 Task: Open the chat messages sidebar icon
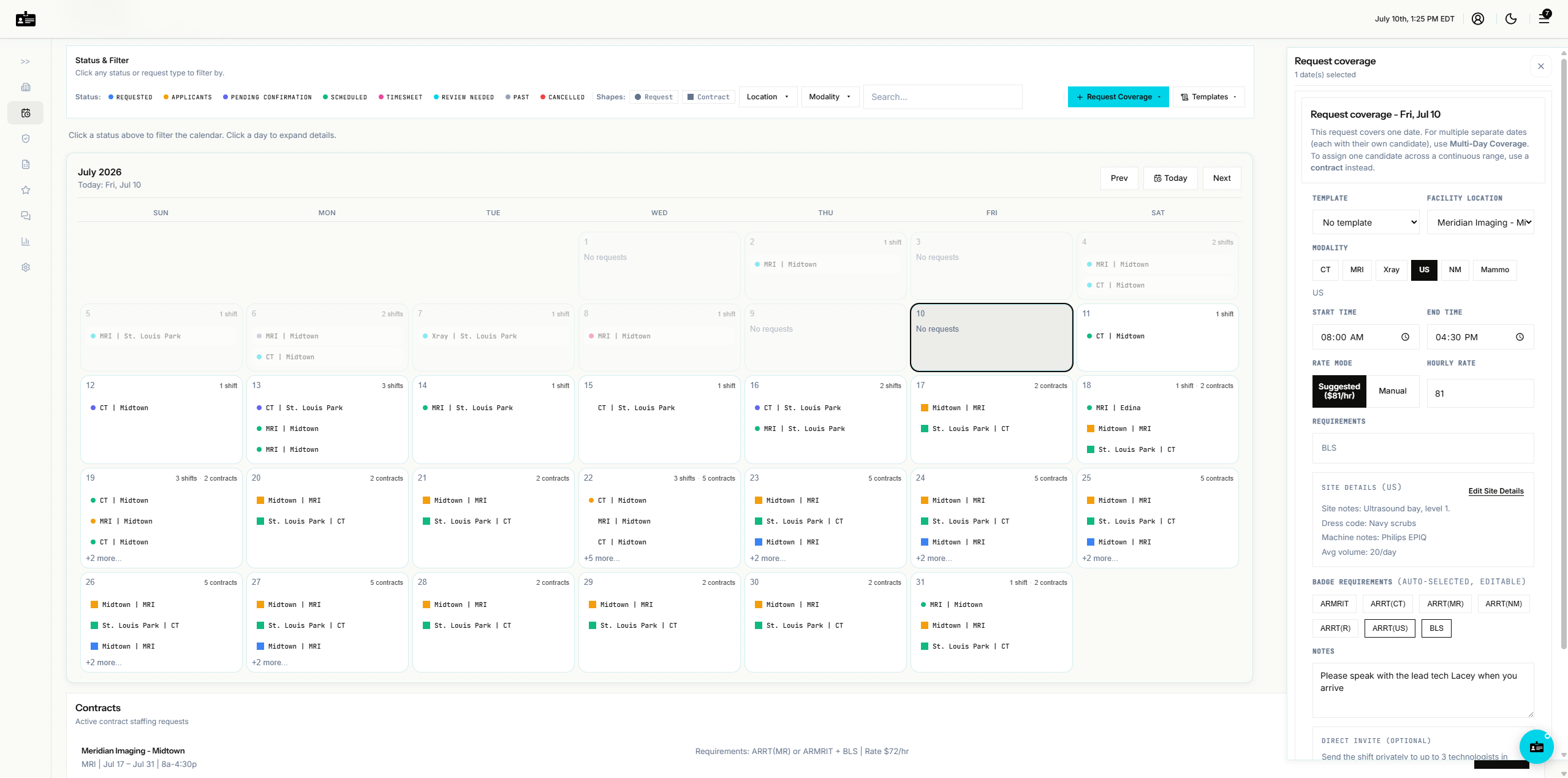(26, 216)
